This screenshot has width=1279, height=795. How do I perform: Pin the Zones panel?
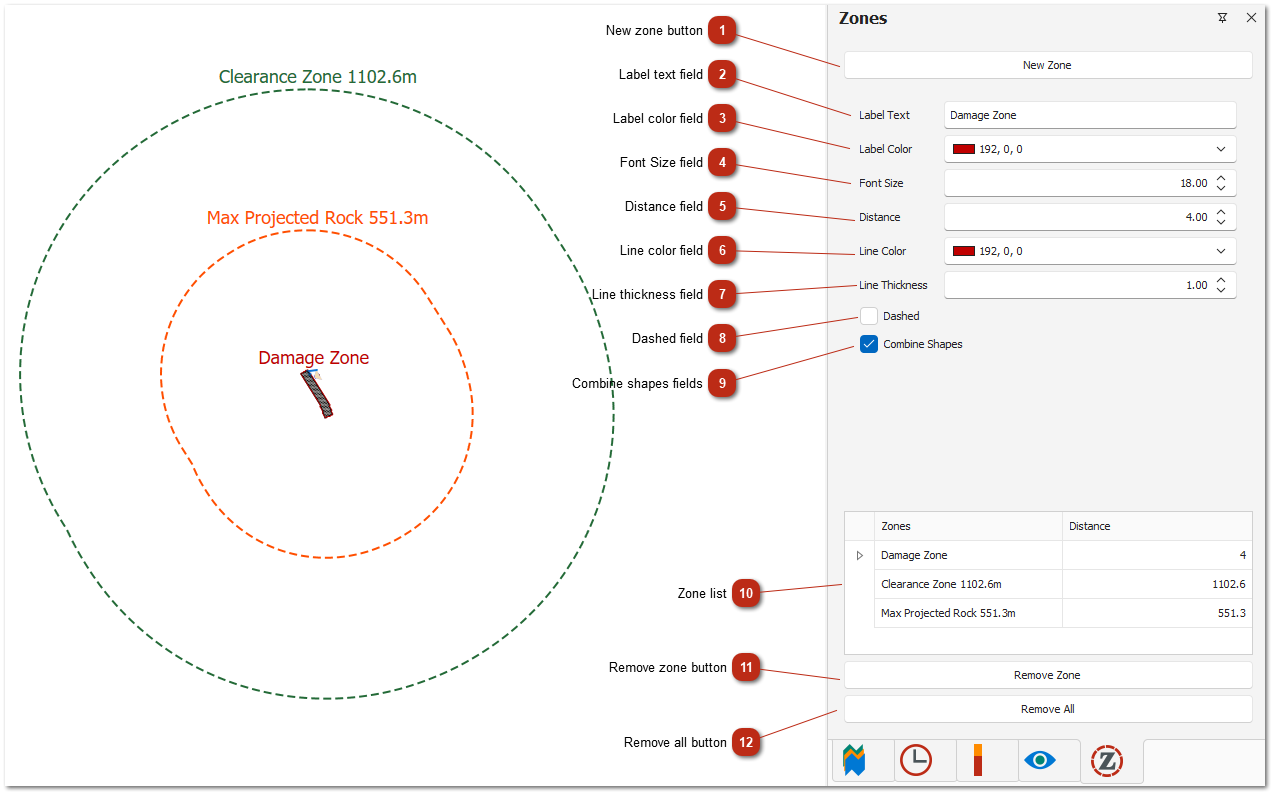pos(1222,18)
